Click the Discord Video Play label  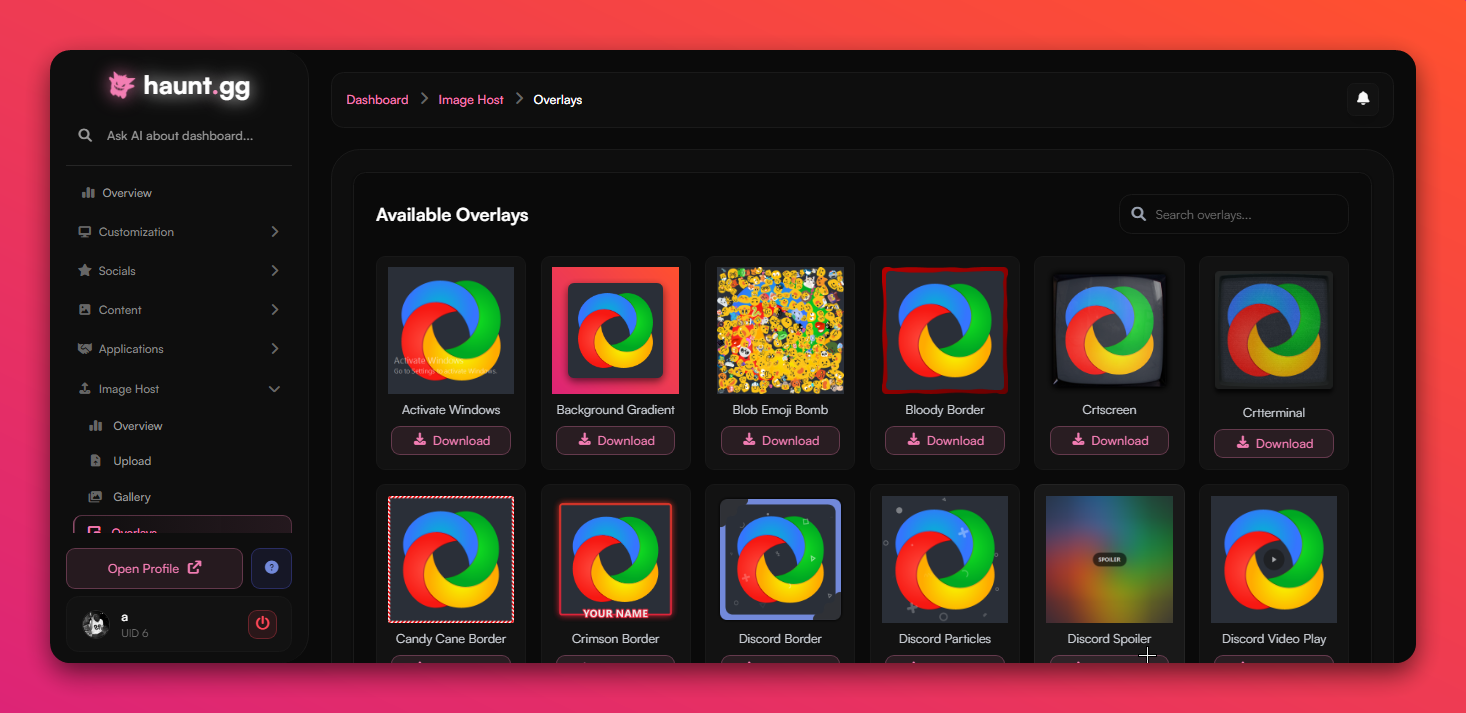pos(1274,639)
